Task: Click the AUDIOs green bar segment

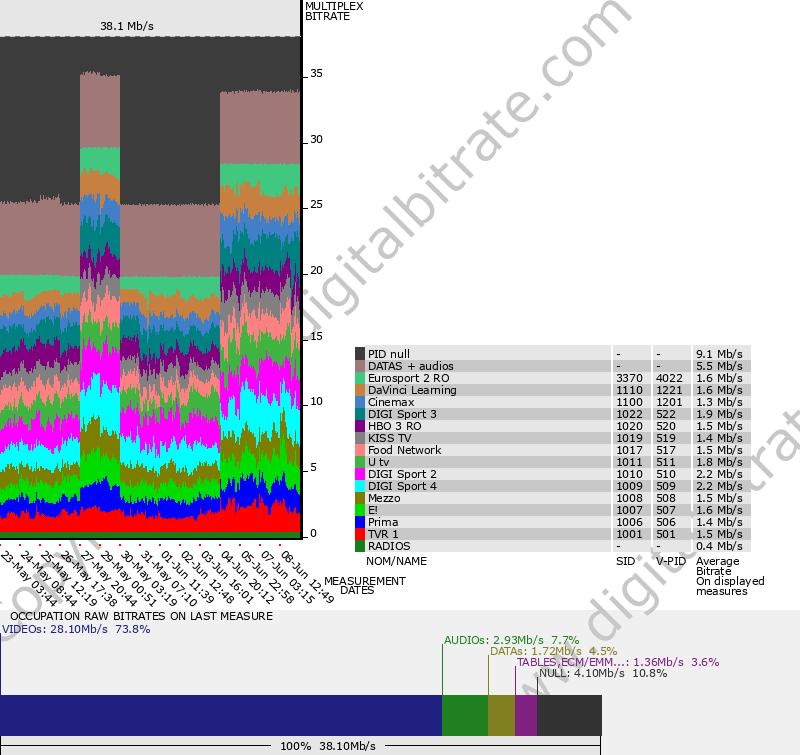Action: pos(465,715)
